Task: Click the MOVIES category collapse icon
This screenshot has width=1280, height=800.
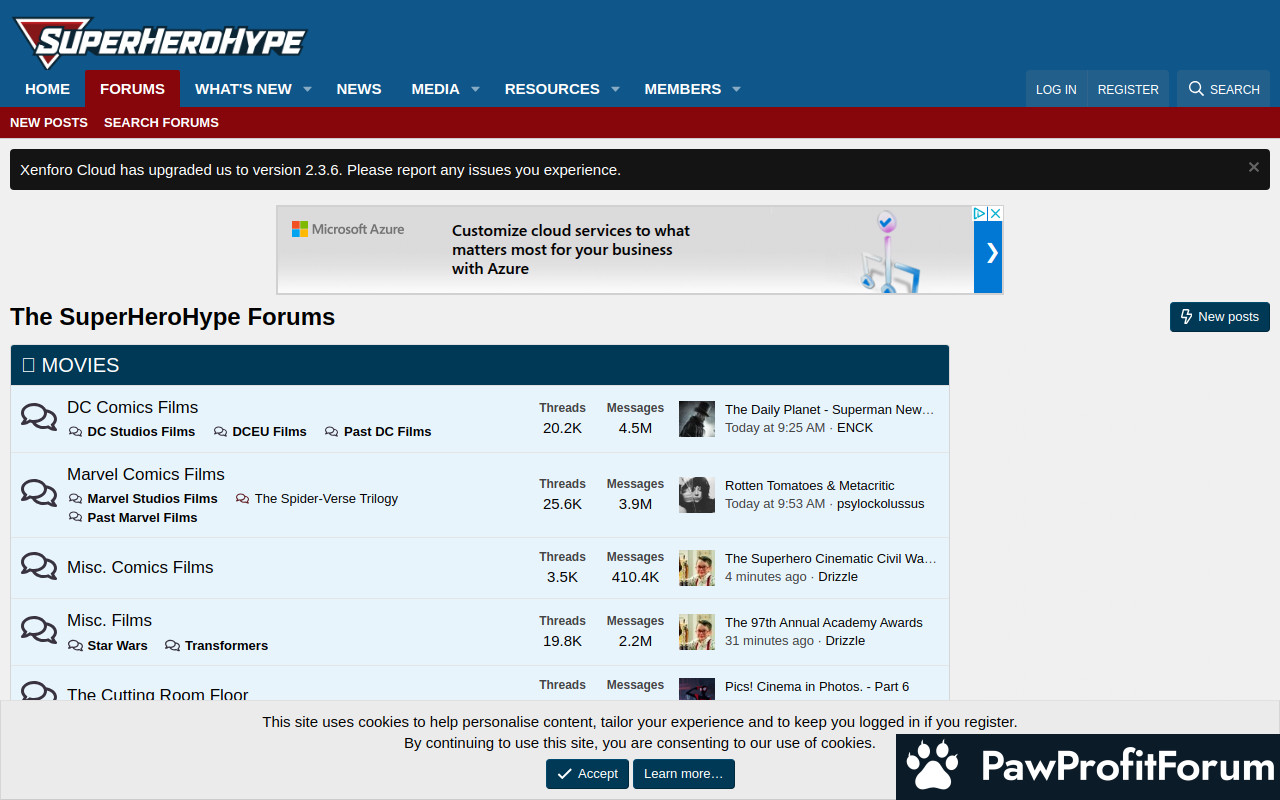Action: (28, 365)
